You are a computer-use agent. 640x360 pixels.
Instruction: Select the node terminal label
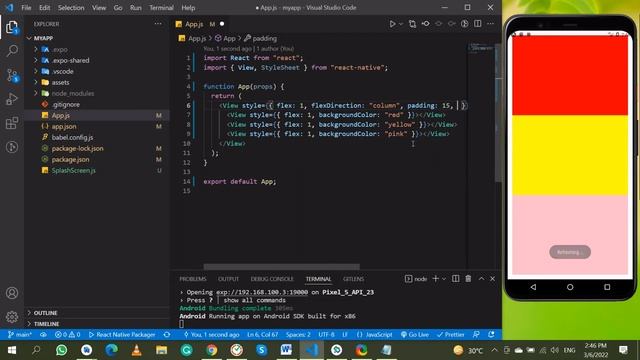coord(416,279)
